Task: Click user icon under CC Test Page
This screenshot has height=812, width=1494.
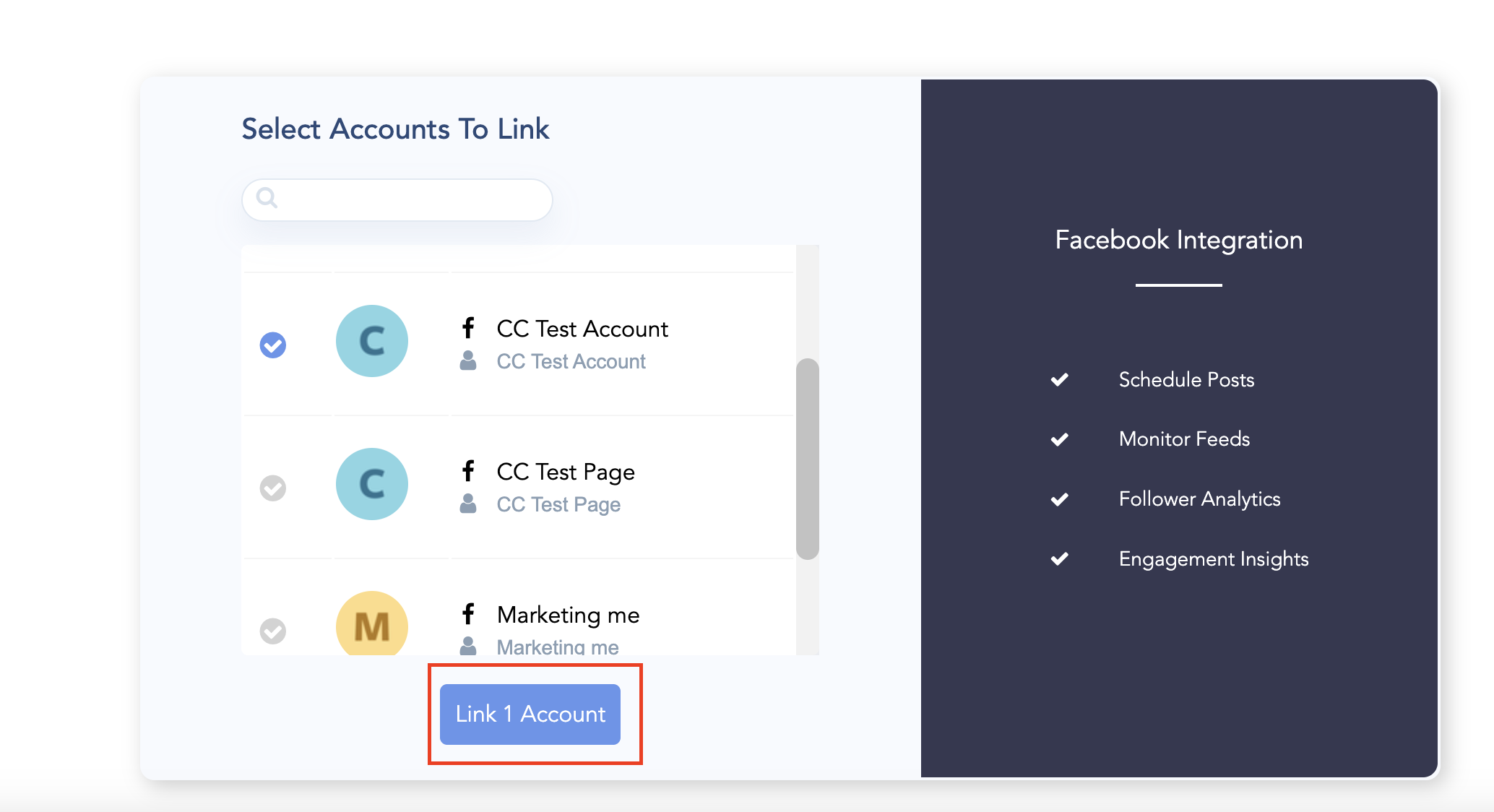Action: (x=468, y=504)
